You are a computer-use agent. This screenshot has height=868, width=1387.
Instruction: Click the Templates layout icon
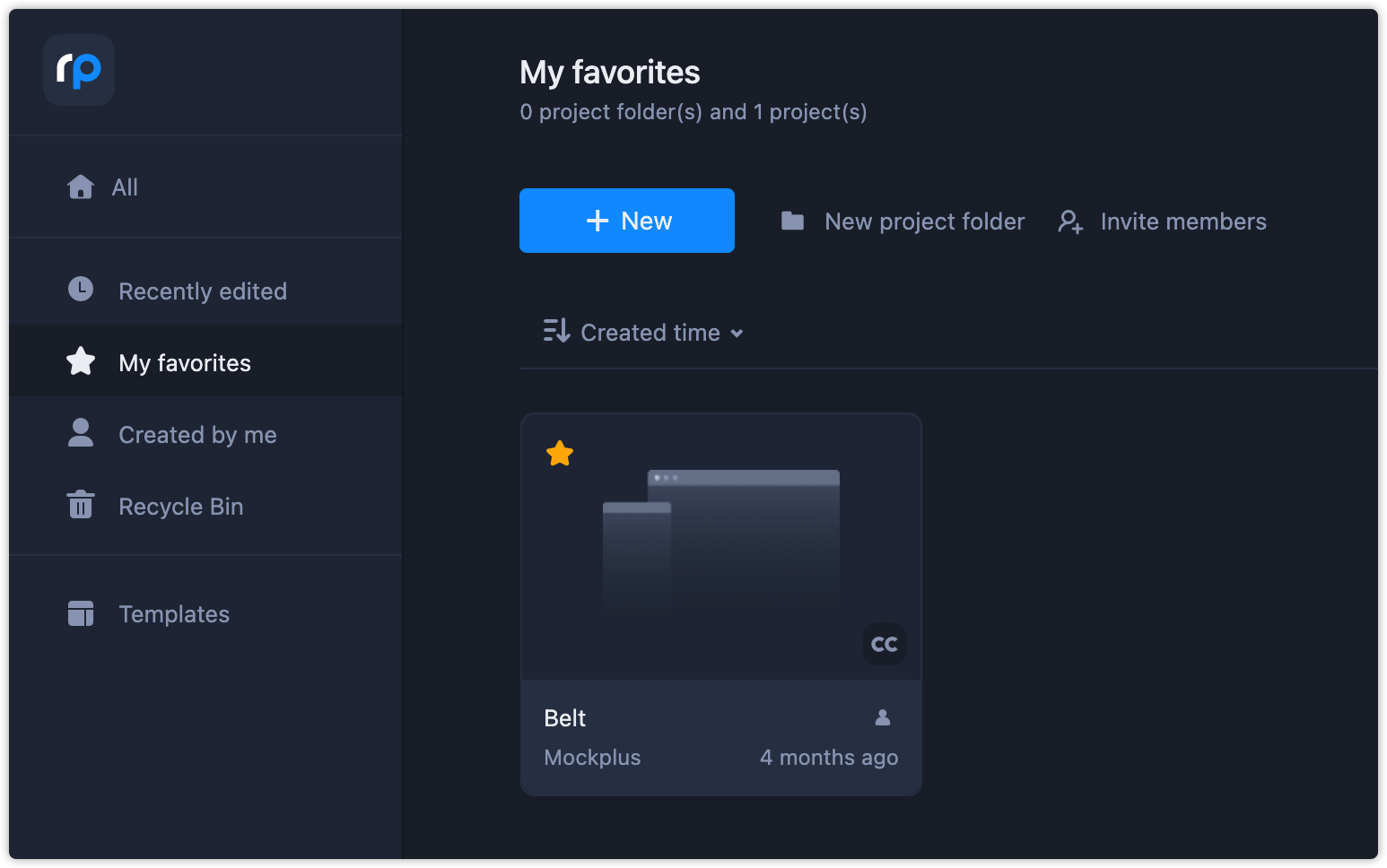point(81,613)
